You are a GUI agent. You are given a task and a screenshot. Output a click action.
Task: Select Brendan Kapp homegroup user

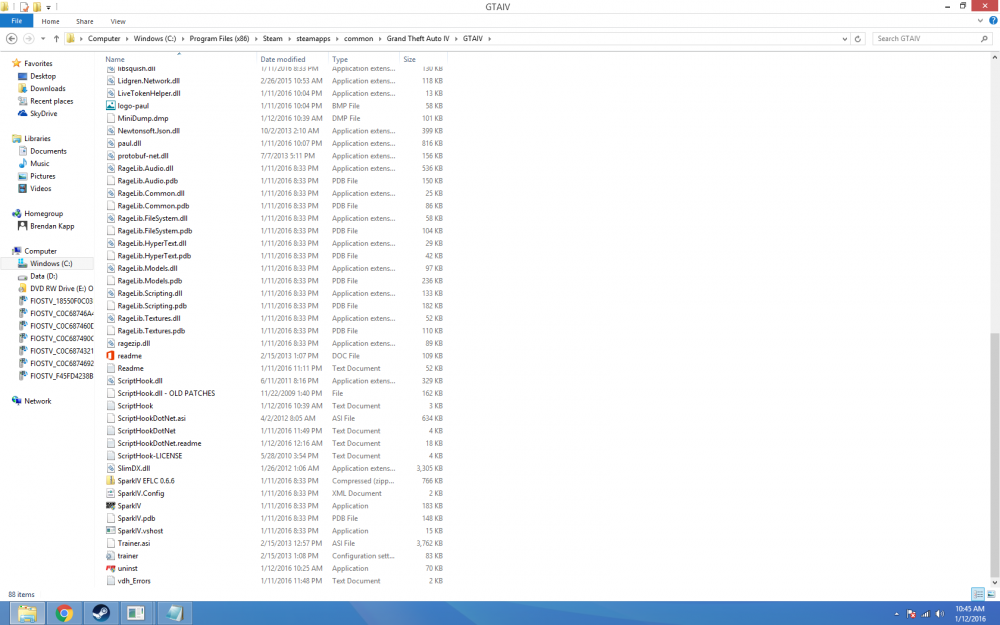[x=52, y=226]
